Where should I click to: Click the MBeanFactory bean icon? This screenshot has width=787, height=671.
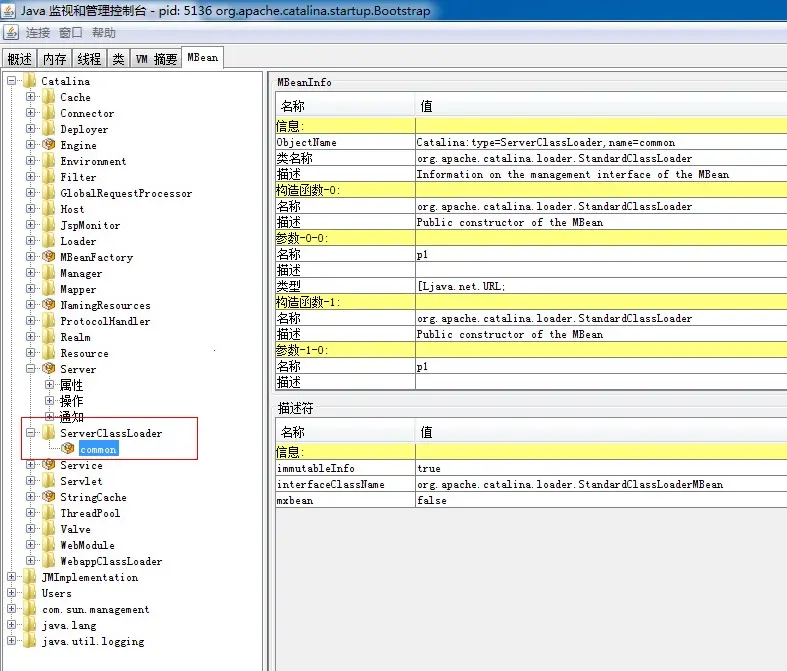(49, 256)
